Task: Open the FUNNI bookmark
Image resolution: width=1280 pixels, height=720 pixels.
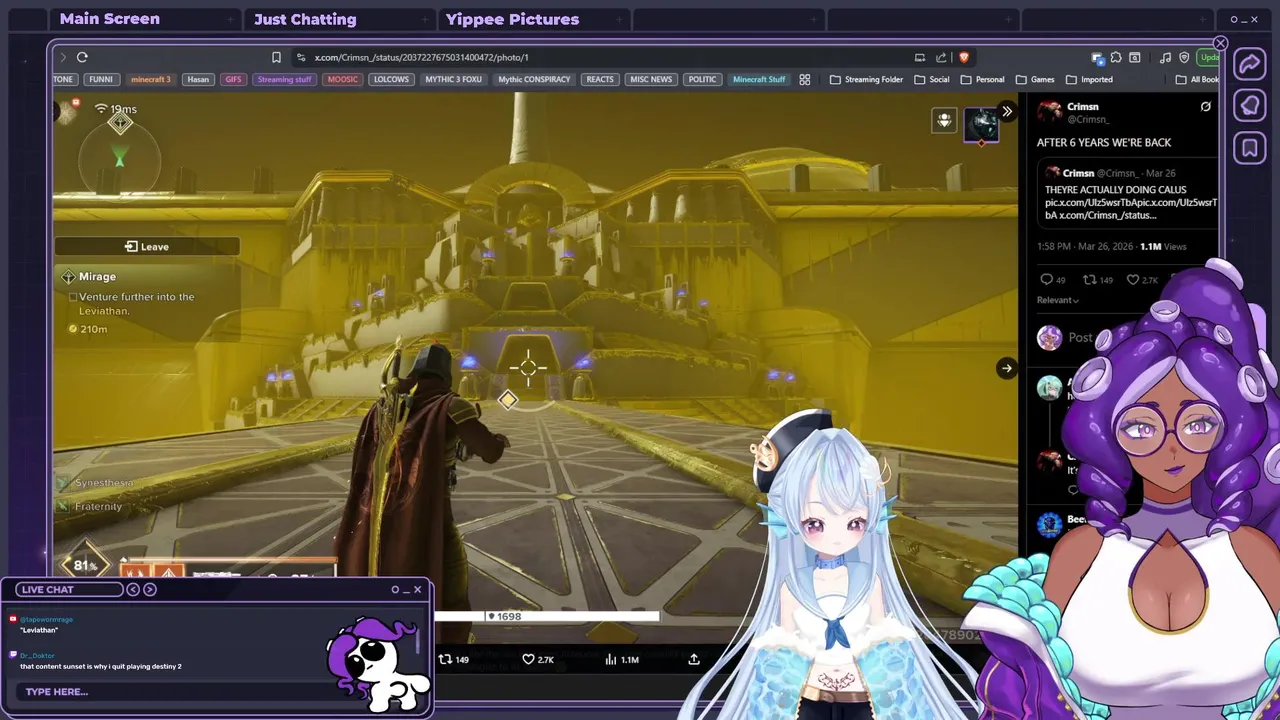Action: [x=101, y=80]
